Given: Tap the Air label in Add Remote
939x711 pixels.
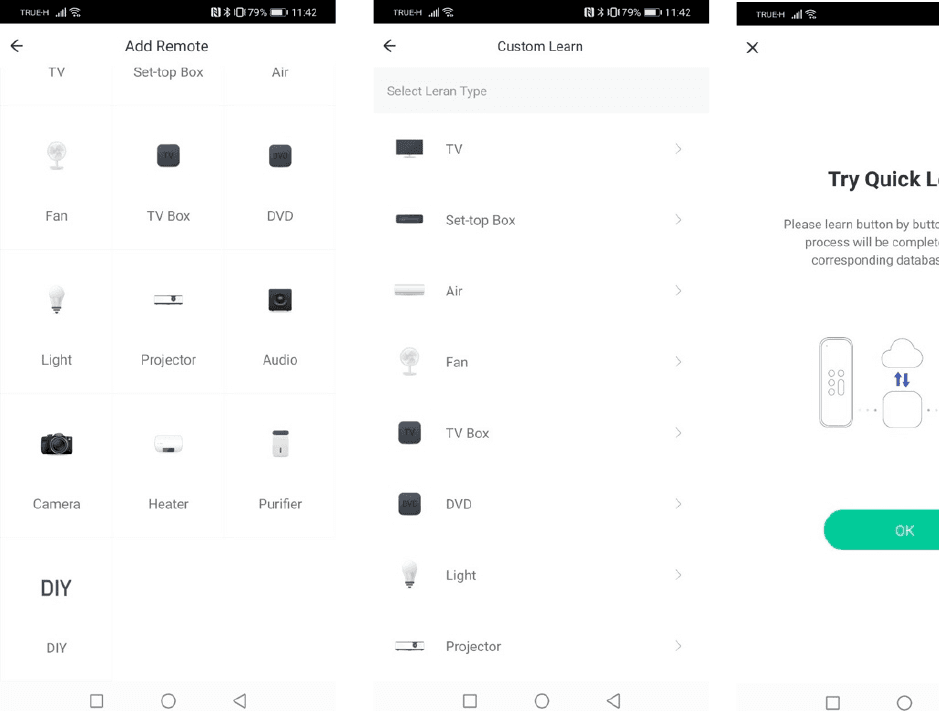Looking at the screenshot, I should 280,72.
